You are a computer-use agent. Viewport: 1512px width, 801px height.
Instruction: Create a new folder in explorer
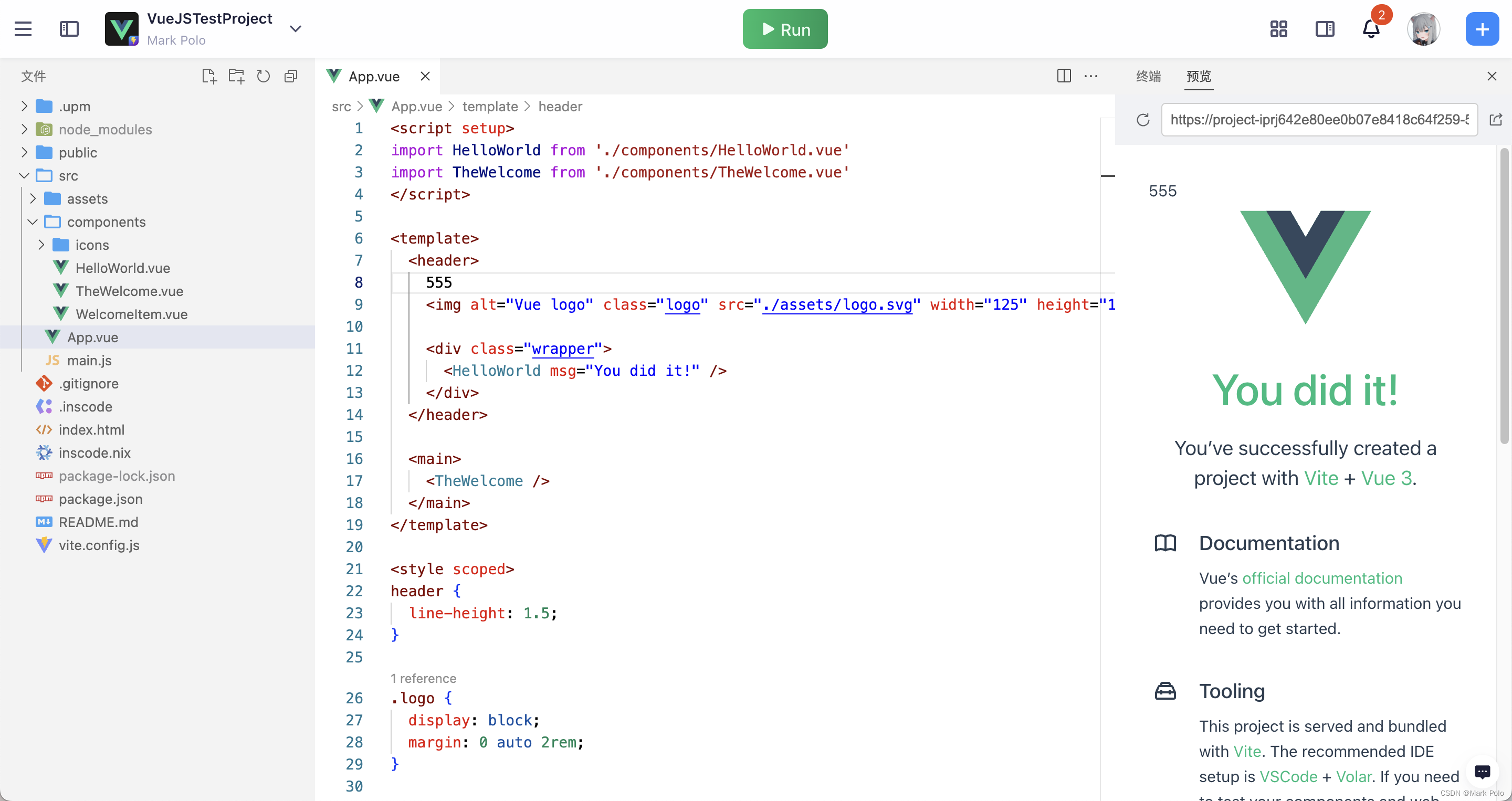237,76
